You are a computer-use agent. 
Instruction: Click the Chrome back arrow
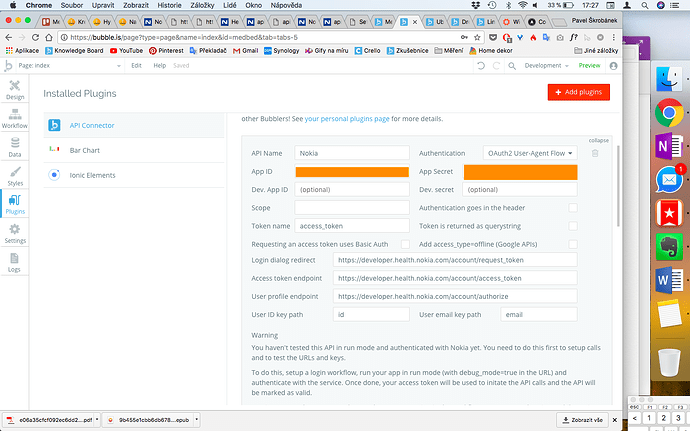[9, 37]
